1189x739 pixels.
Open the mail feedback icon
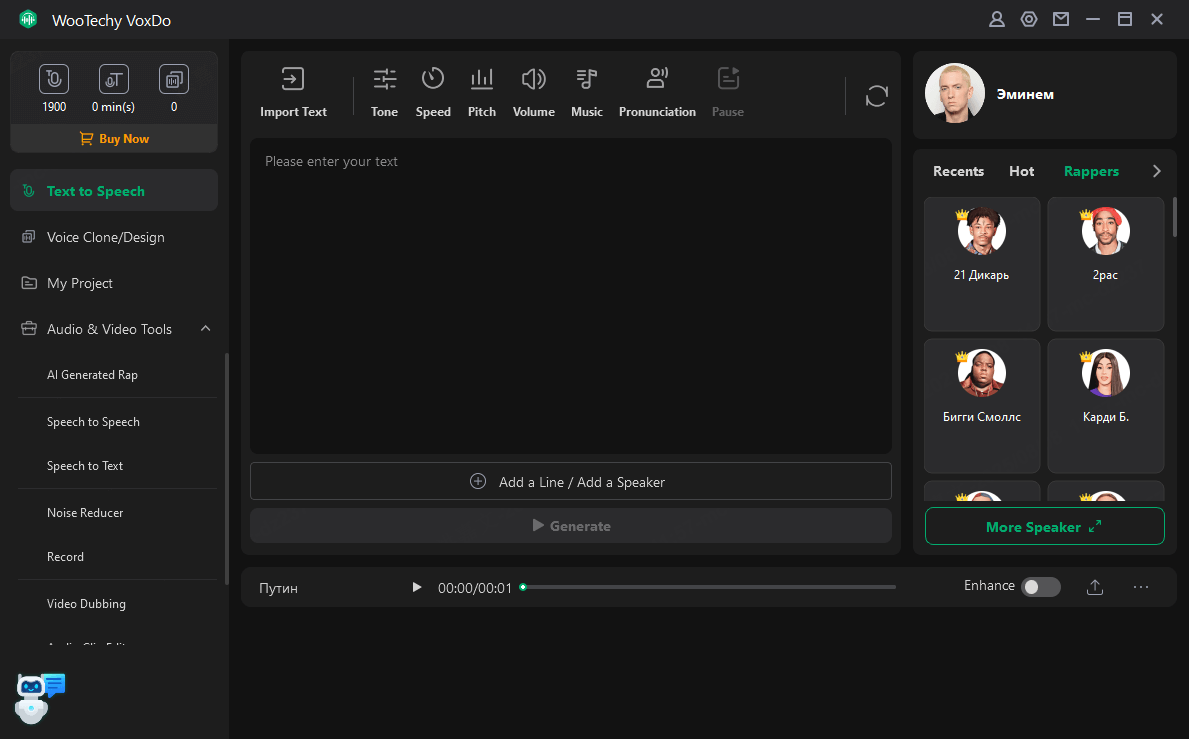point(1061,20)
